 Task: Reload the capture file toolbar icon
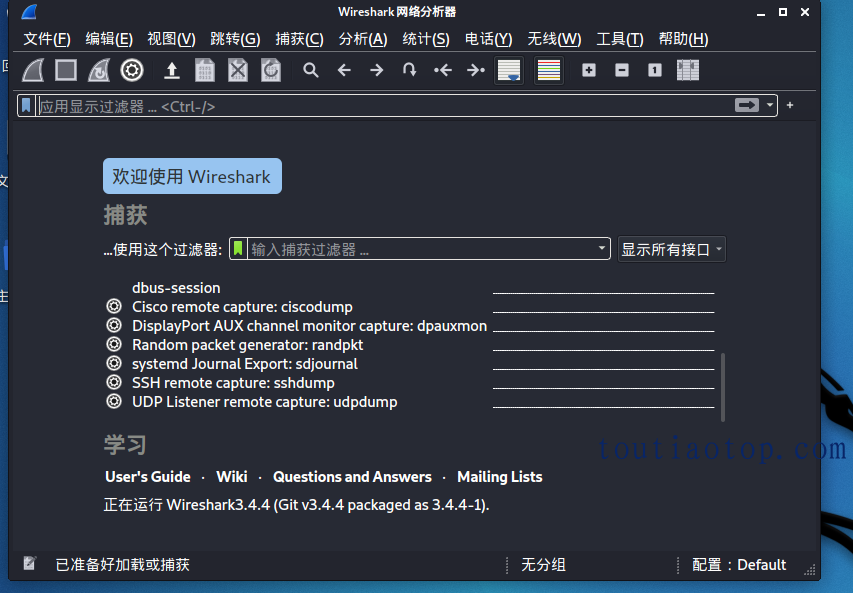(x=271, y=70)
